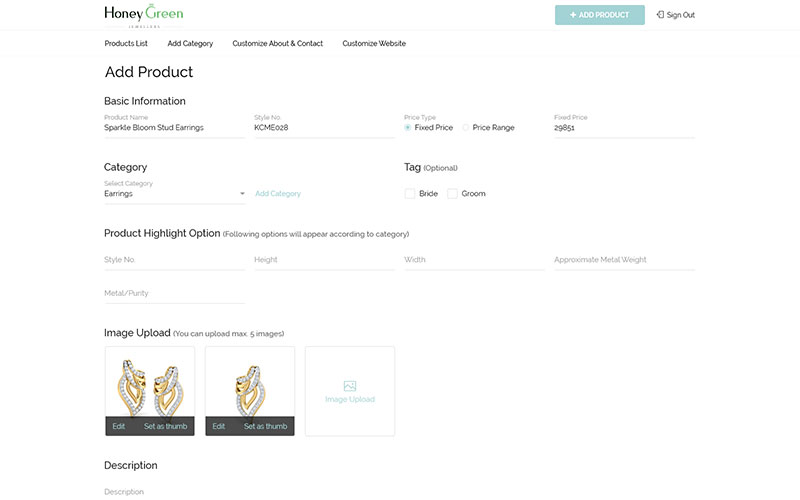
Task: Click the plus icon in Add Product button
Action: [573, 15]
